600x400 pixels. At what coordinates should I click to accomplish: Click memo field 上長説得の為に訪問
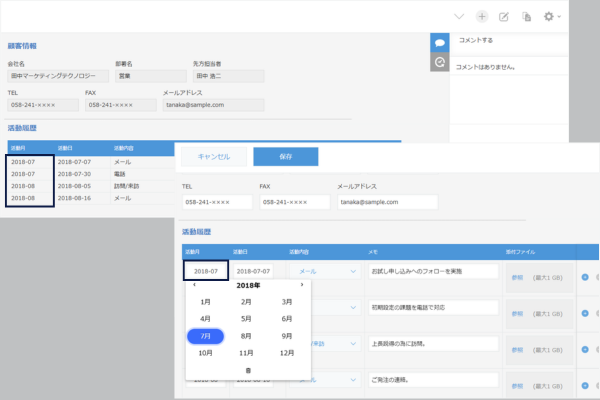tap(433, 344)
